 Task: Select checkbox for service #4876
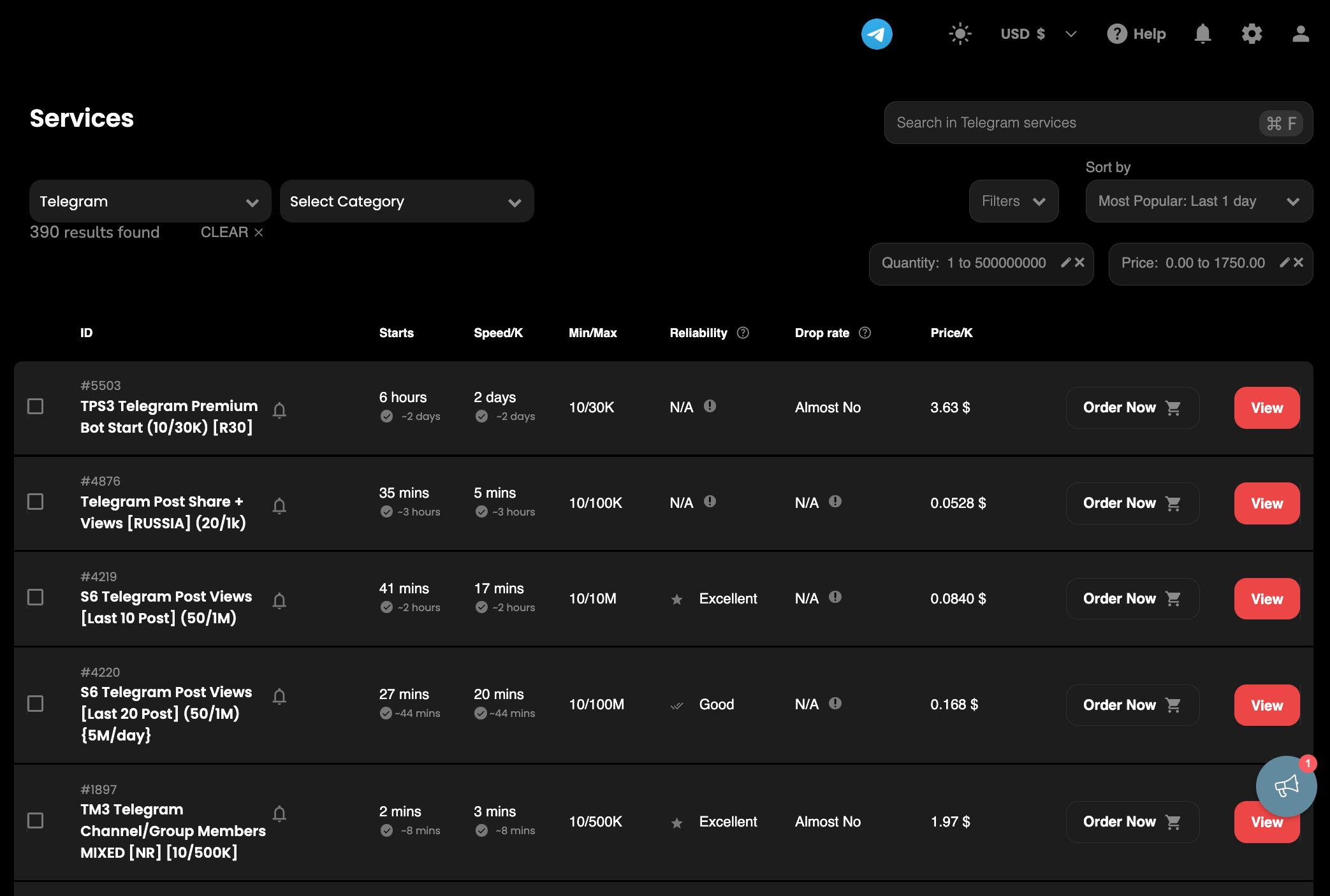[x=36, y=502]
